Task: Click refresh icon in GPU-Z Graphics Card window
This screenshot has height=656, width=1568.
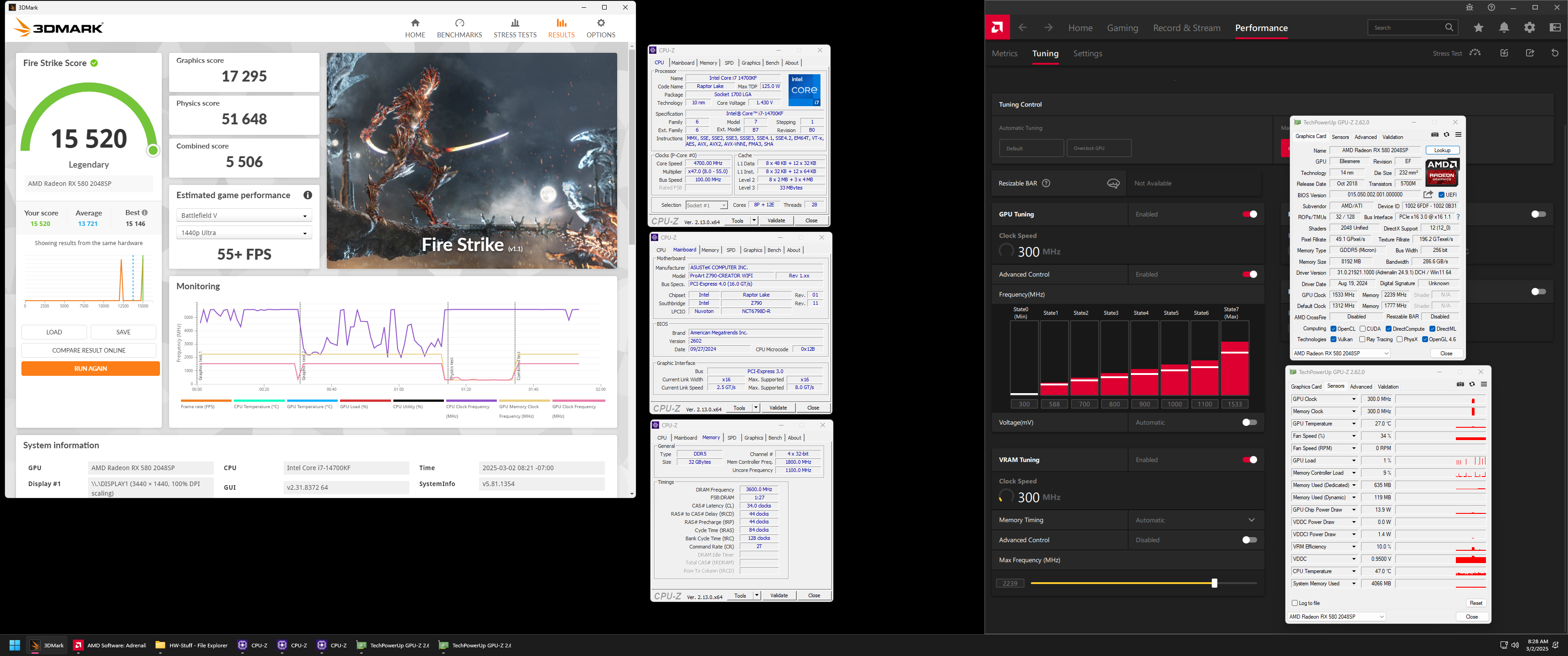Action: coord(1447,135)
